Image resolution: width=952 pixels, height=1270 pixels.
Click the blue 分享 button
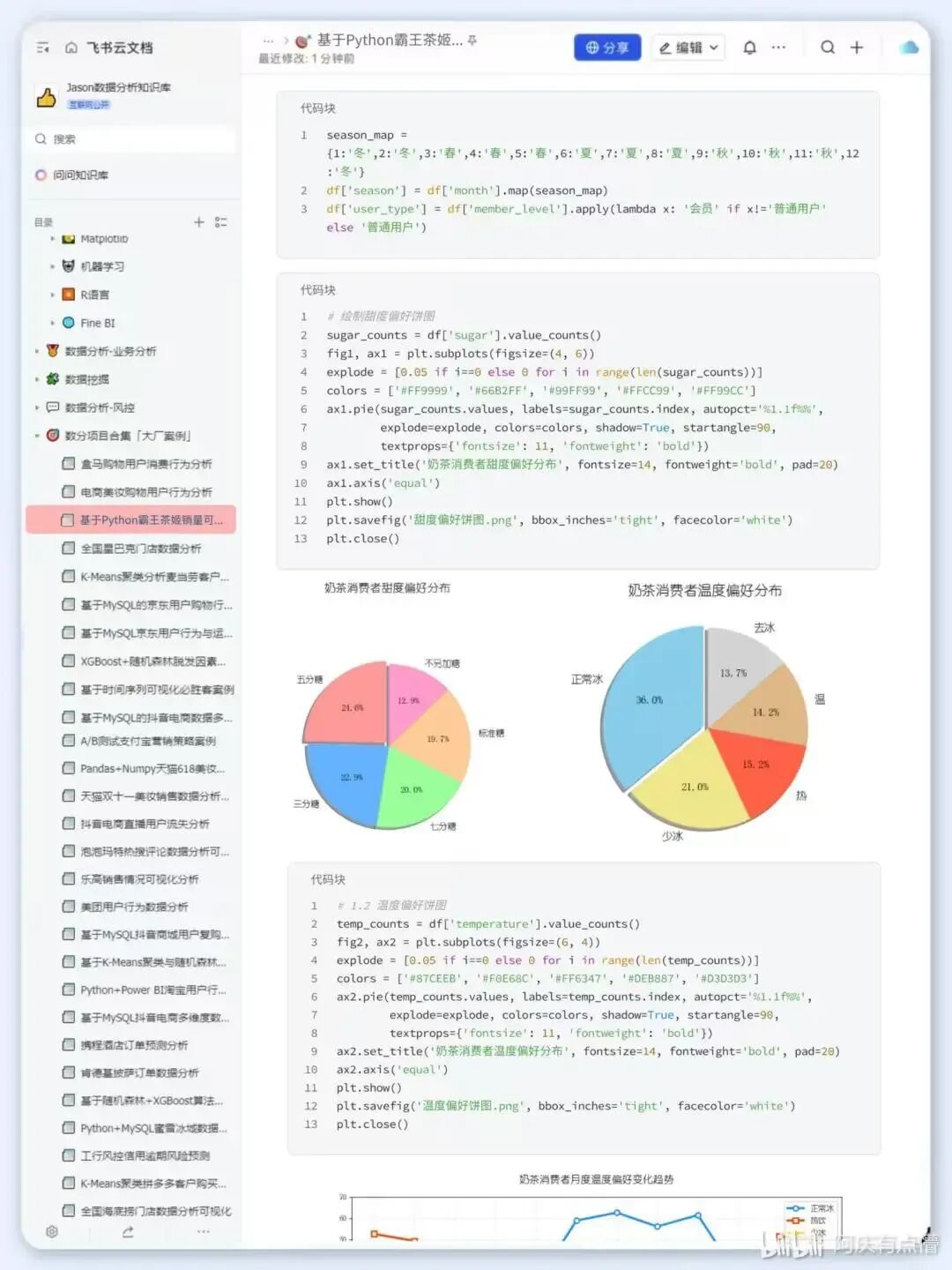(607, 48)
